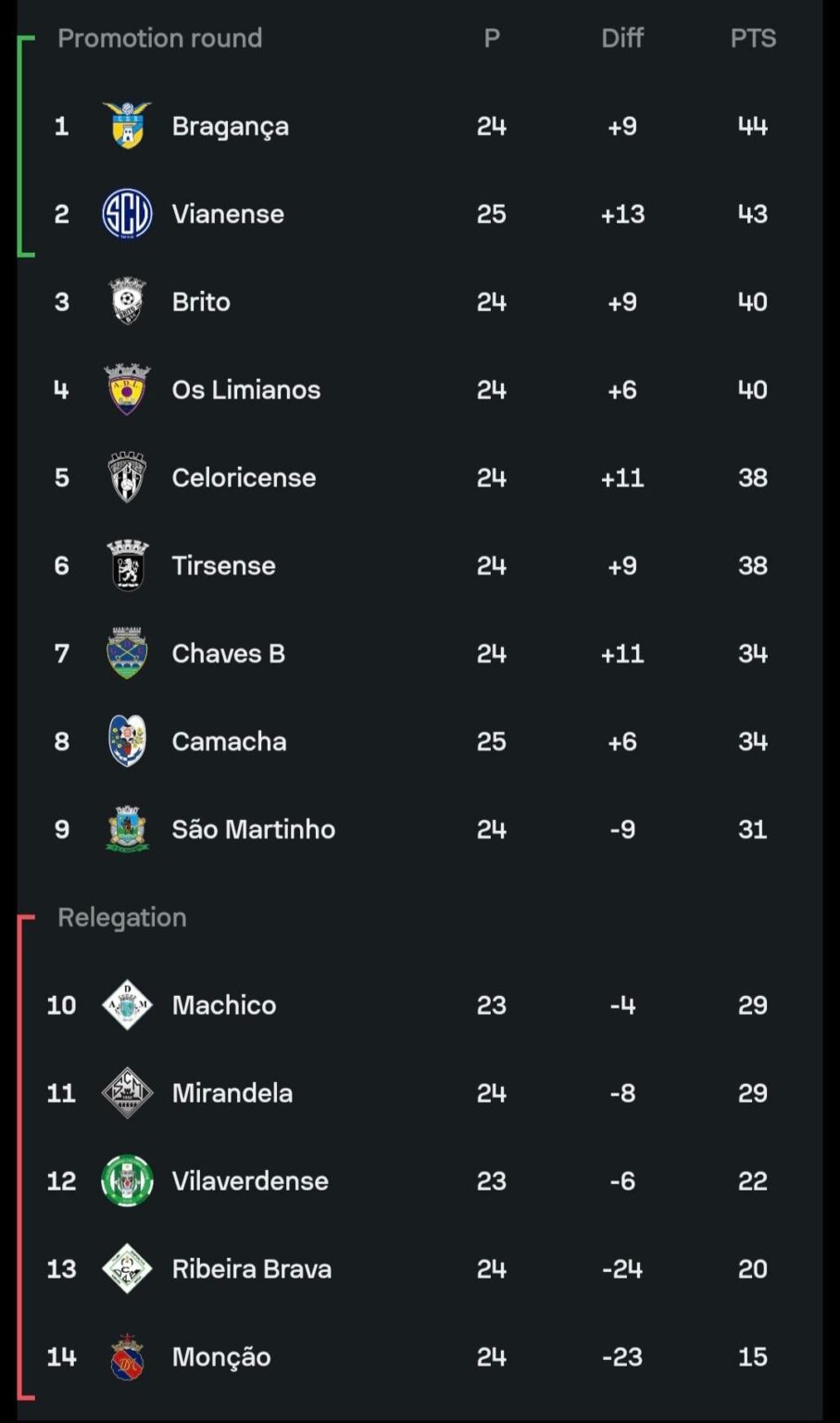Select the Vianense SCV badge icon
The image size is (840, 1423).
coord(127,213)
